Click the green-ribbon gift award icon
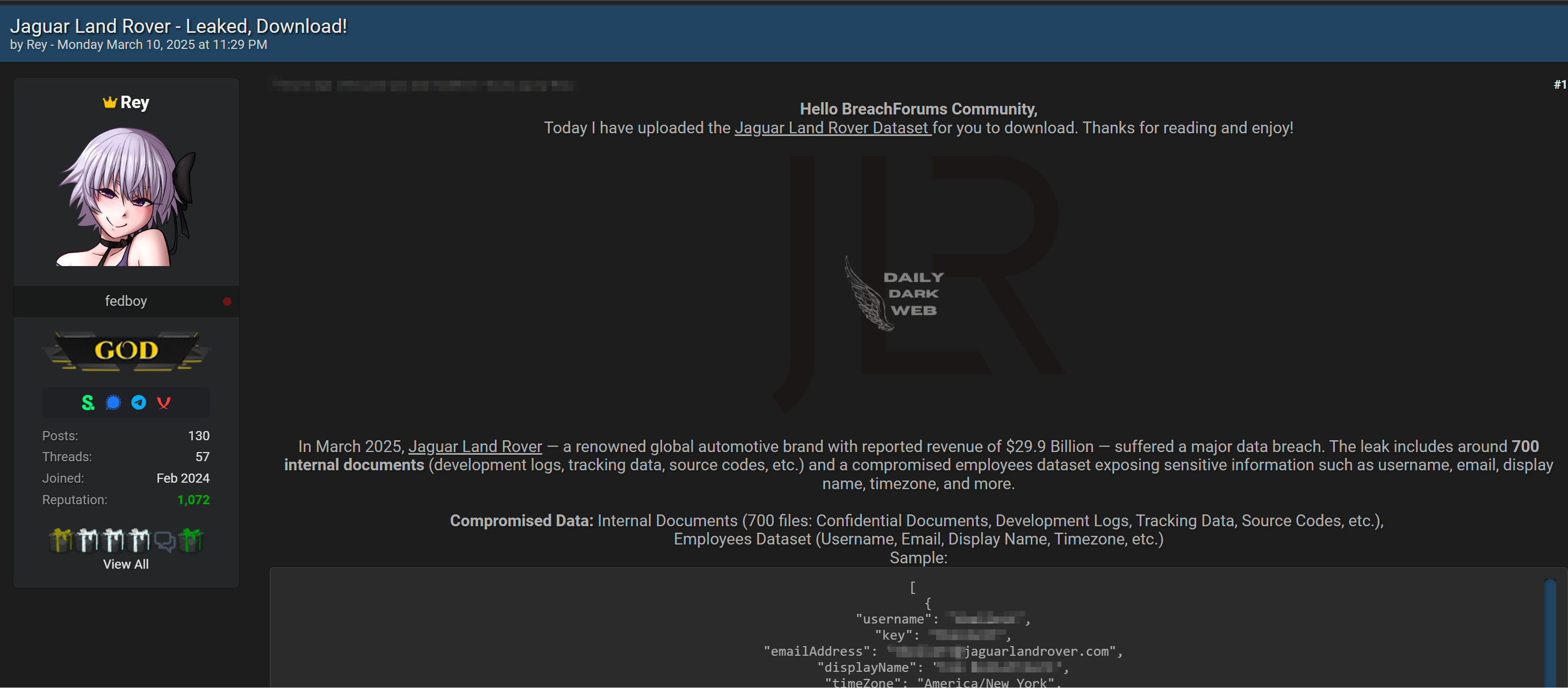Image resolution: width=1568 pixels, height=688 pixels. point(191,540)
